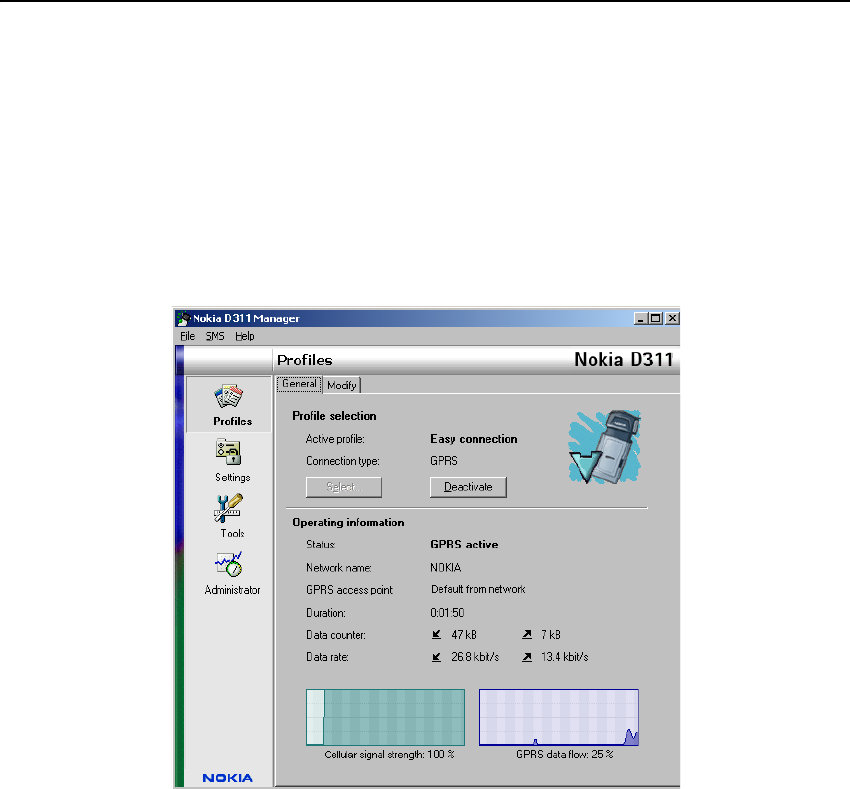Minimize the Nokia D311 Manager window
850x789 pixels.
[641, 318]
